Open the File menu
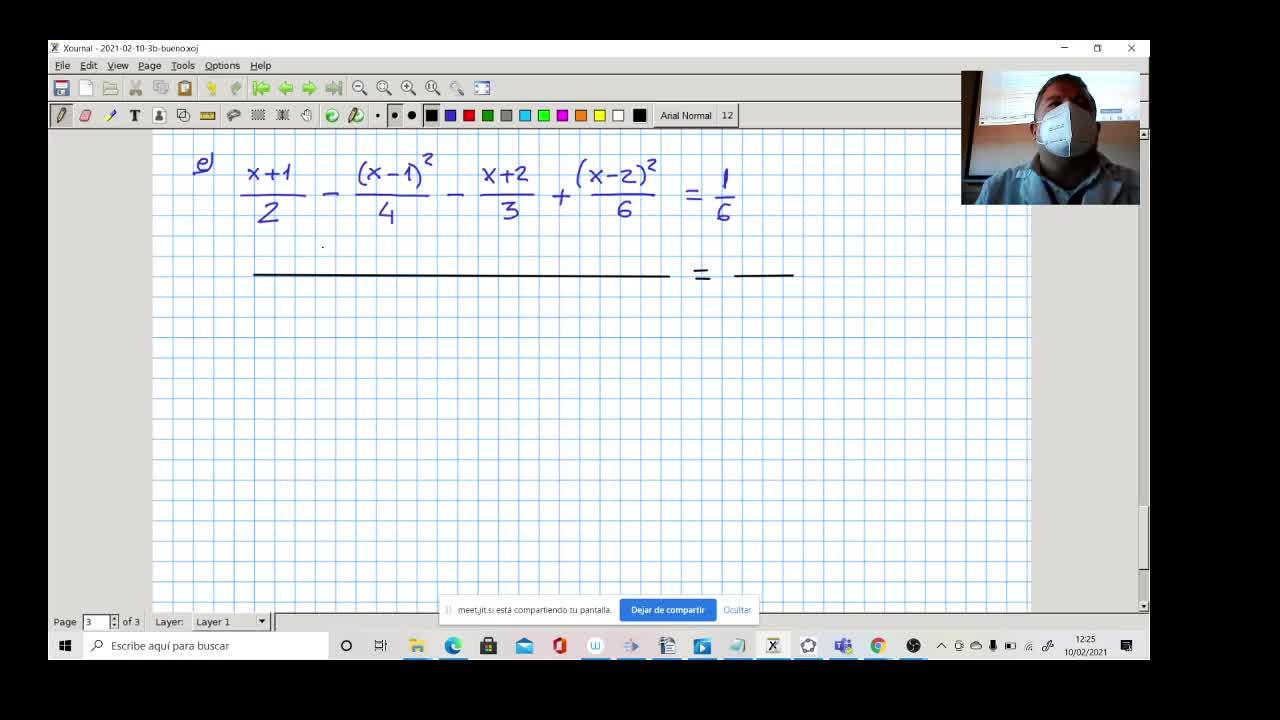This screenshot has height=720, width=1280. 62,66
